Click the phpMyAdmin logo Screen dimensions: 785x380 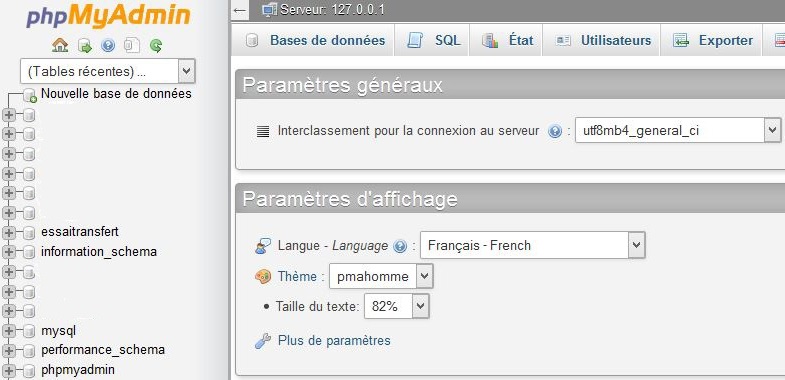(108, 17)
